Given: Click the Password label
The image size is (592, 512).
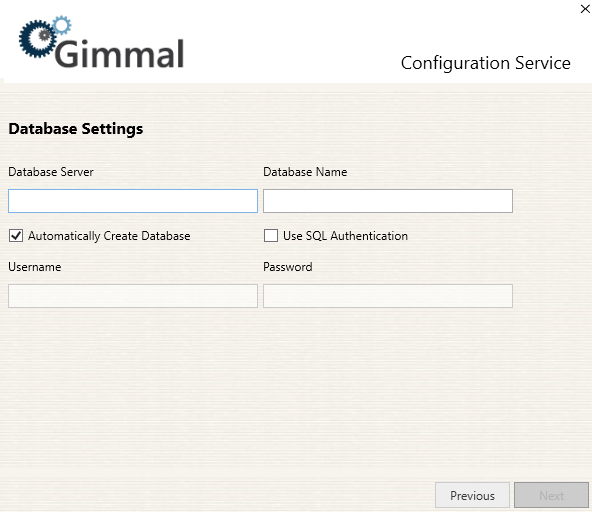Looking at the screenshot, I should click(x=288, y=267).
